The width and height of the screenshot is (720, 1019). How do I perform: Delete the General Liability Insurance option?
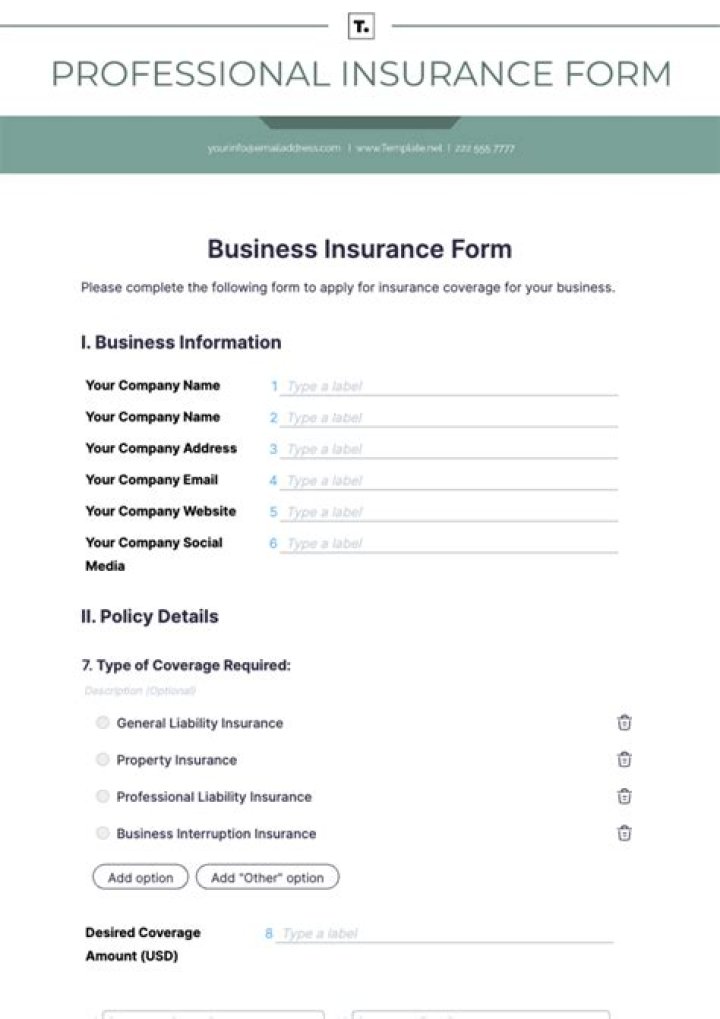[624, 723]
